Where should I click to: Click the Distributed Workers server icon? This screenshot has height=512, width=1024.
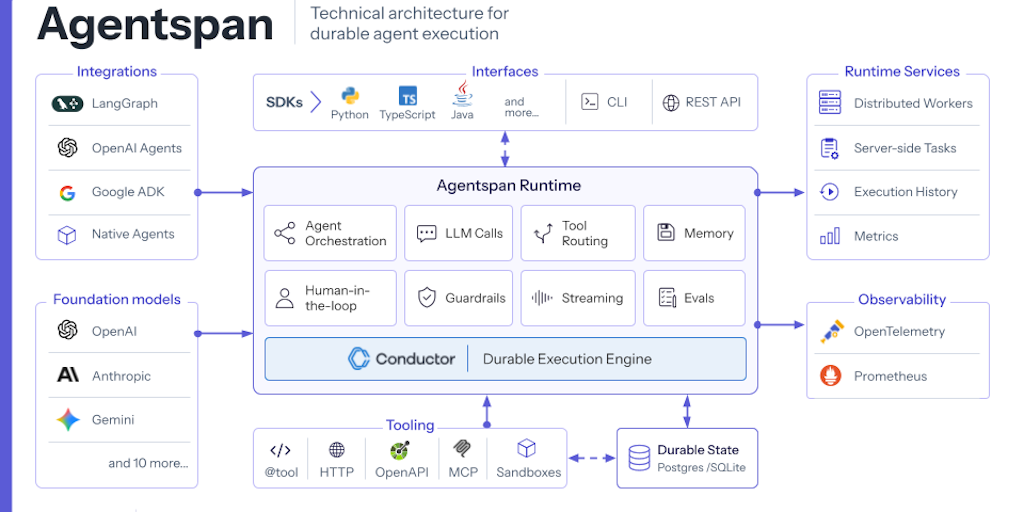pyautogui.click(x=830, y=103)
